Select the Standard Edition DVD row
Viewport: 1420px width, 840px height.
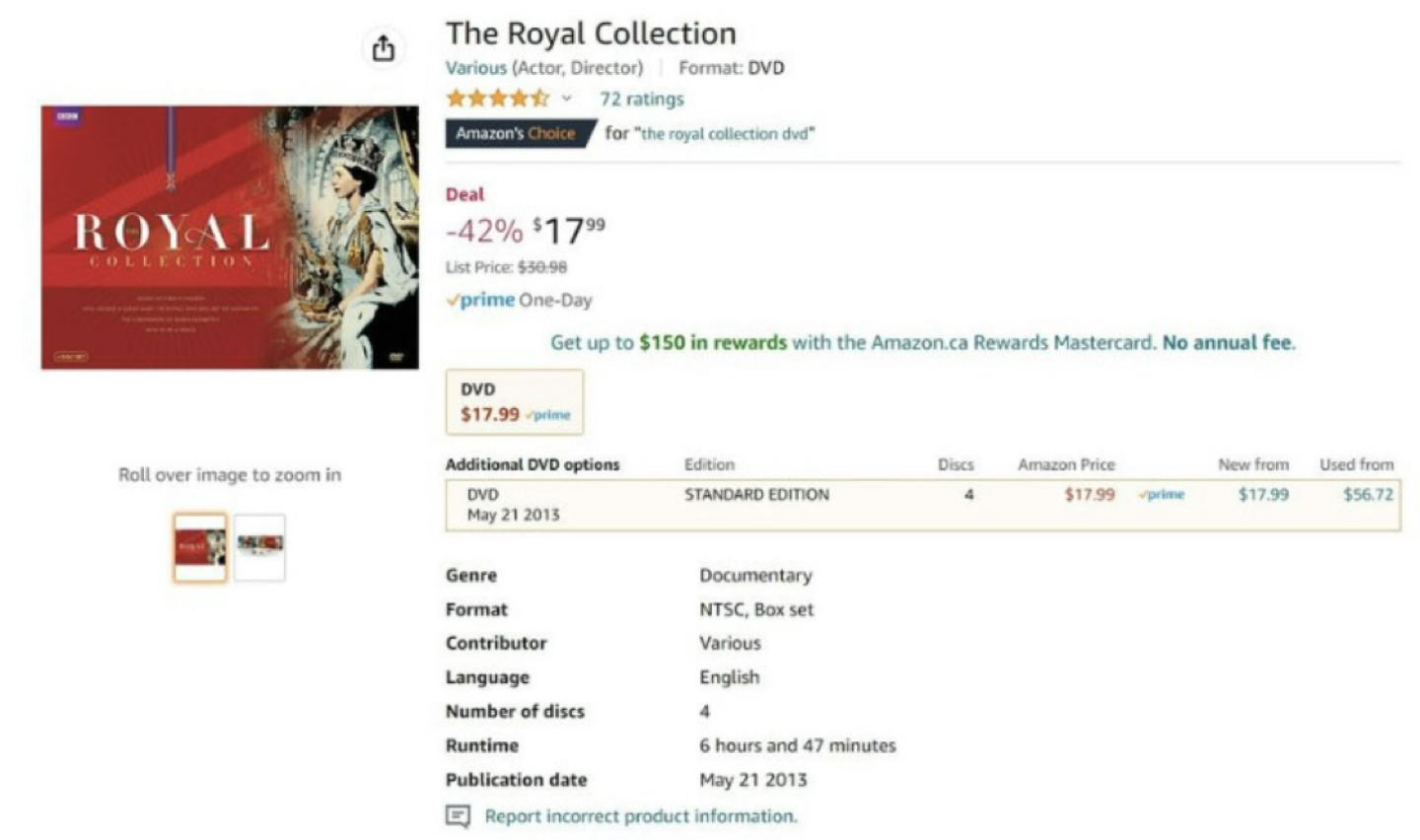(x=923, y=505)
